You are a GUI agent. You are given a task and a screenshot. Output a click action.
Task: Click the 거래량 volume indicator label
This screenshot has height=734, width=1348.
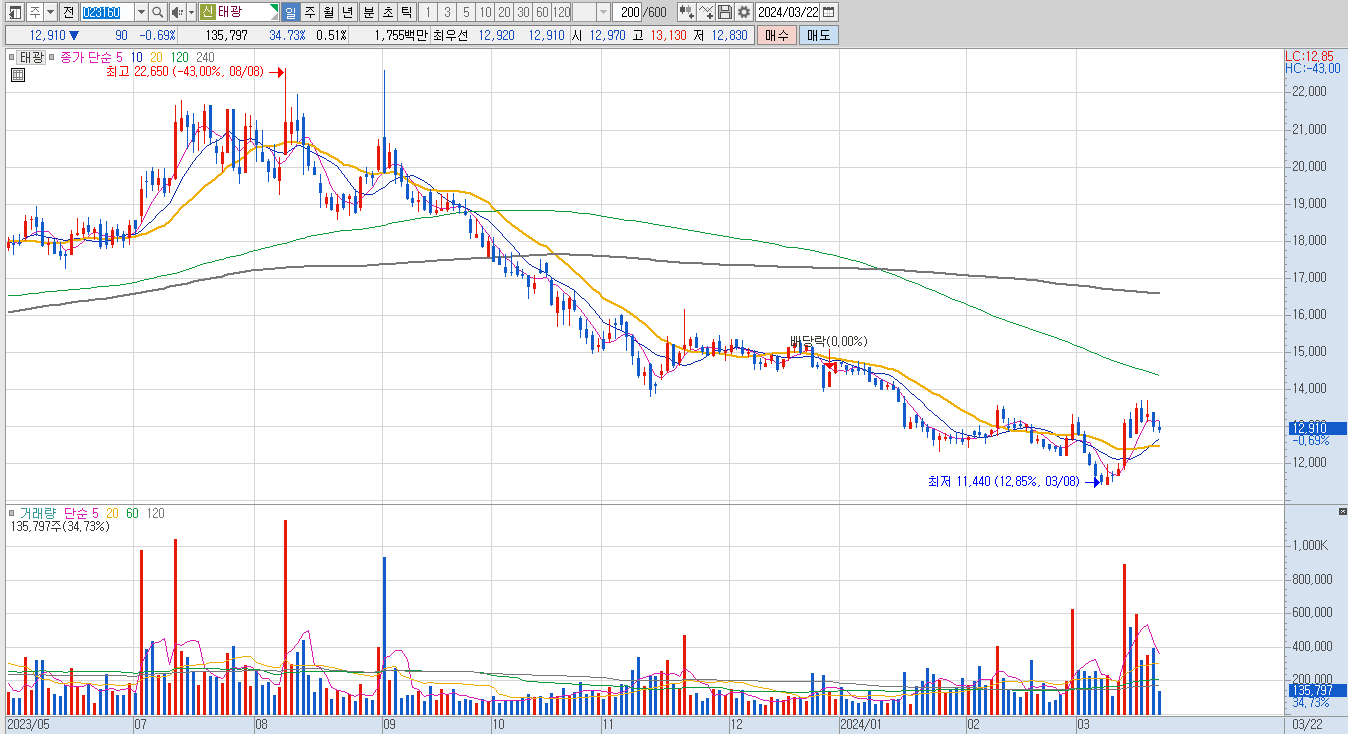pyautogui.click(x=39, y=513)
